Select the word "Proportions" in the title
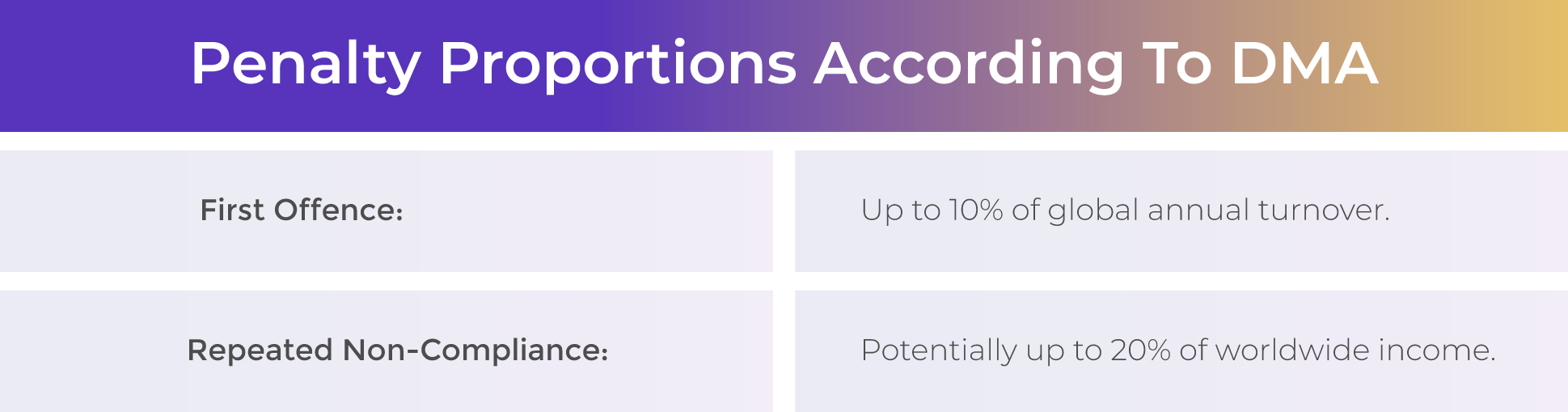Viewport: 1568px width, 412px height. [x=619, y=65]
